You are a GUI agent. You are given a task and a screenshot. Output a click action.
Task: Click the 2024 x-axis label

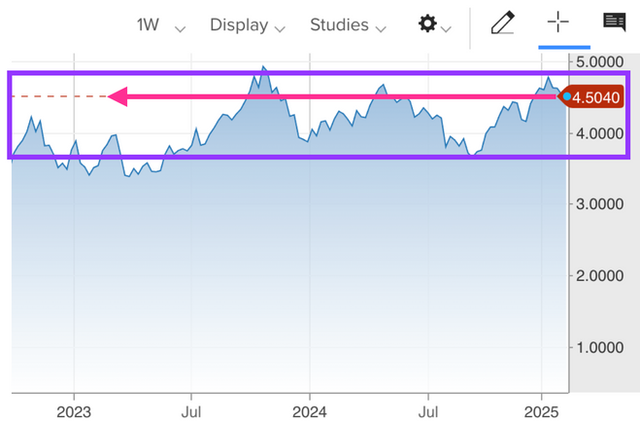click(309, 412)
